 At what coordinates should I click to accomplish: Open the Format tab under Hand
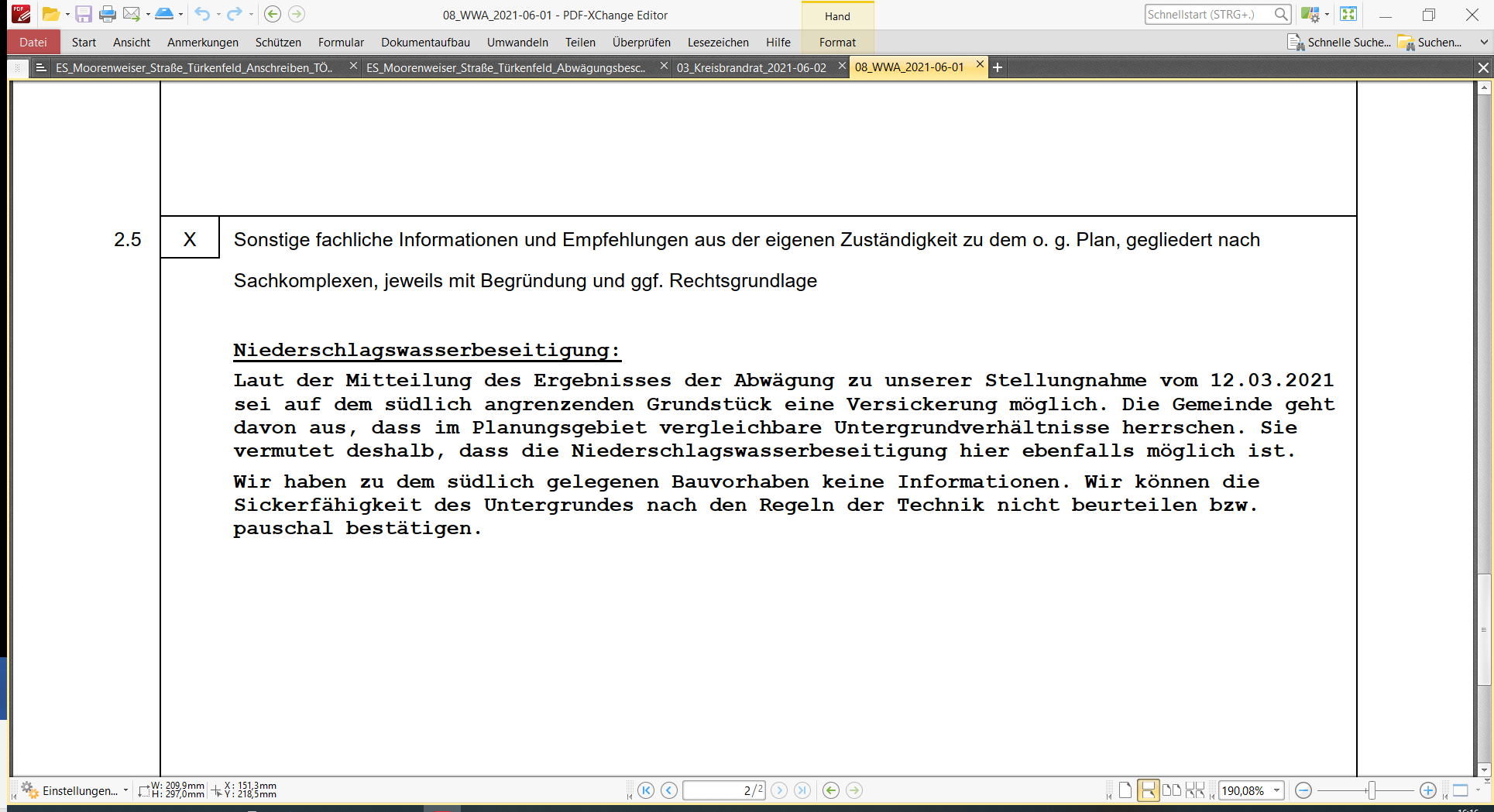837,43
